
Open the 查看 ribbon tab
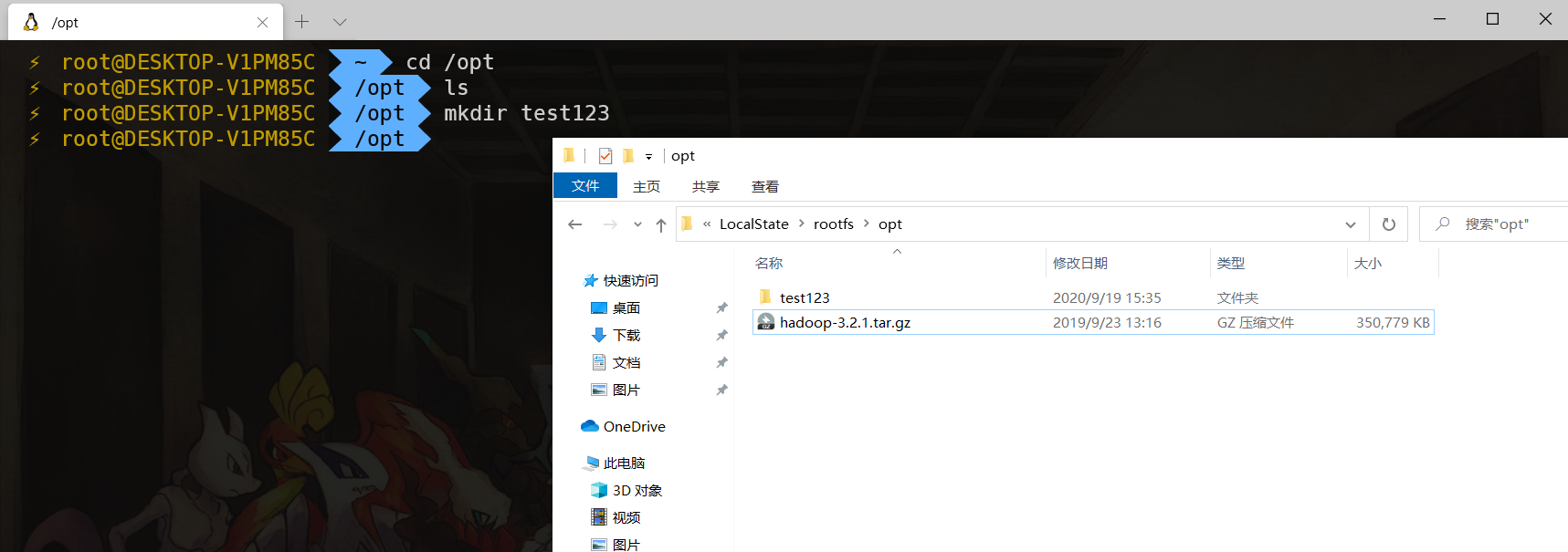click(765, 186)
